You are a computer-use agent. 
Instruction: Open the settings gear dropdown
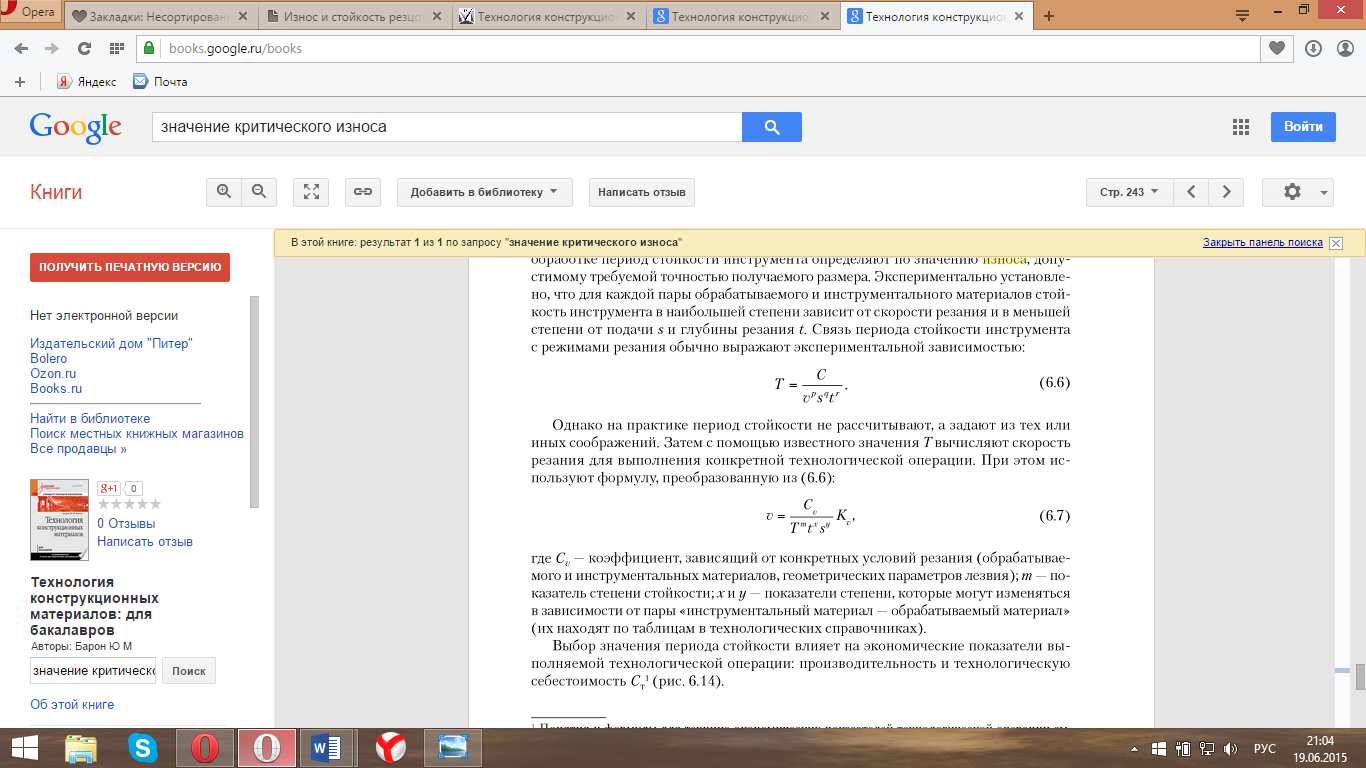1298,192
